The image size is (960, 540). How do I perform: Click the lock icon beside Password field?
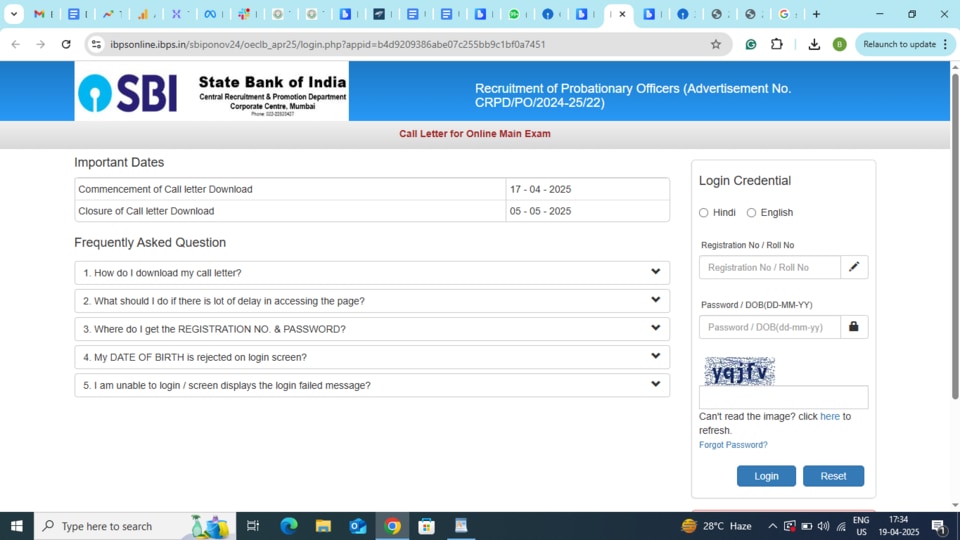(854, 327)
